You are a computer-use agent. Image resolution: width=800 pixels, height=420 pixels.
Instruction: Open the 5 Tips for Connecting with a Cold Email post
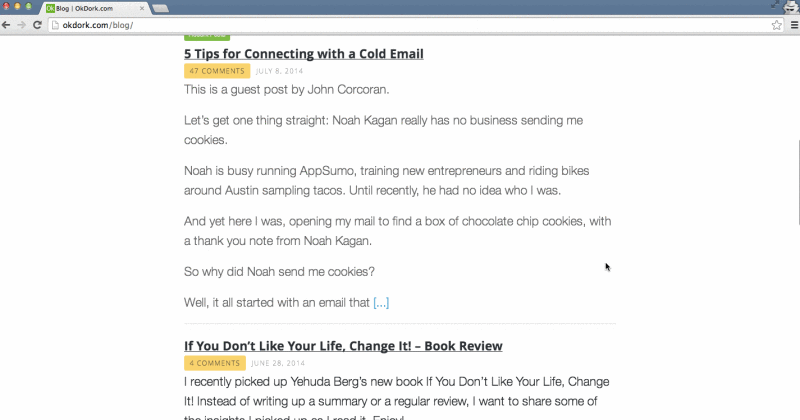(304, 54)
